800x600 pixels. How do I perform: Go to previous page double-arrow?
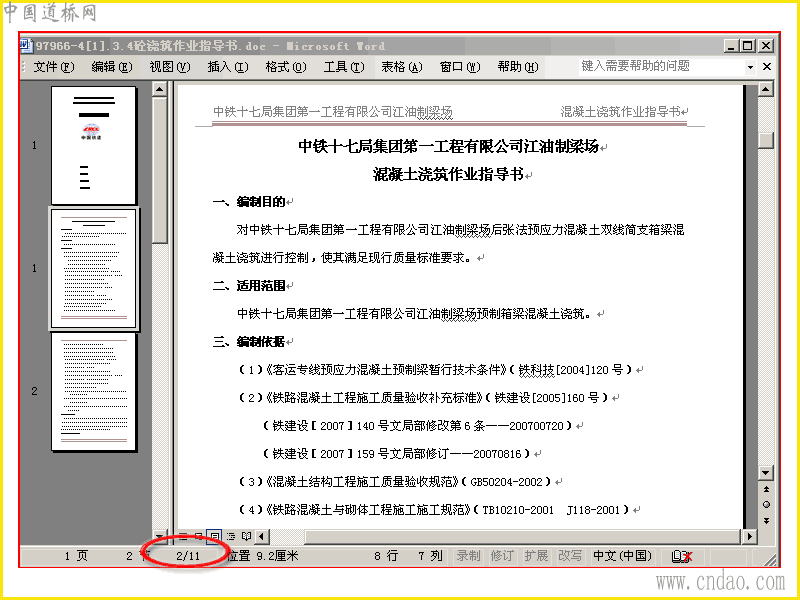click(x=766, y=489)
